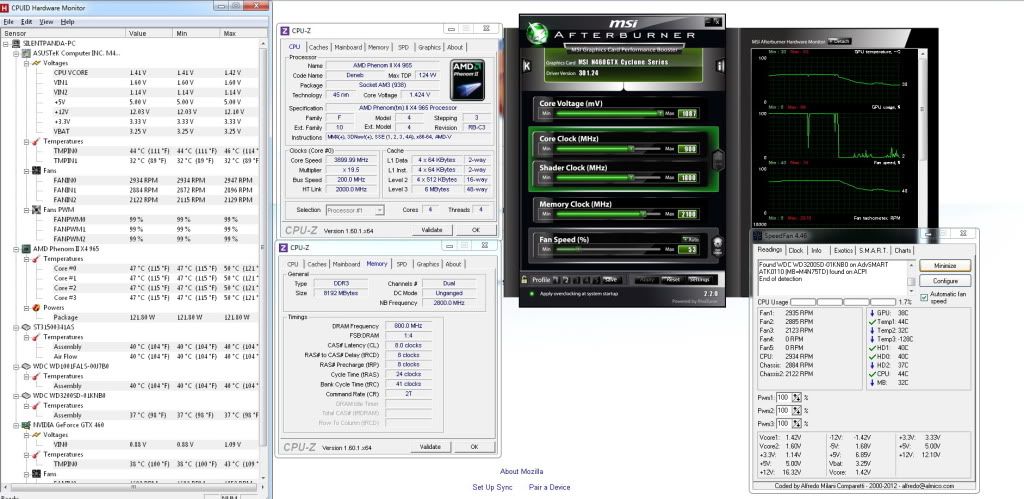Viewport: 1024px width, 499px height.
Task: Open the View menu in HWMonitor
Action: coord(46,22)
